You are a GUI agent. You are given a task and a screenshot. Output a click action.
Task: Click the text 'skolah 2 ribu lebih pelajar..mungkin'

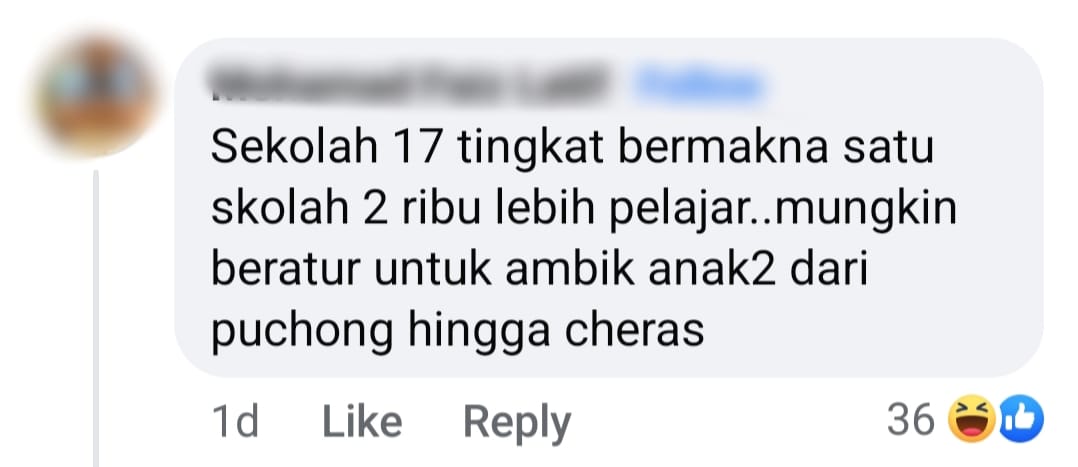584,209
